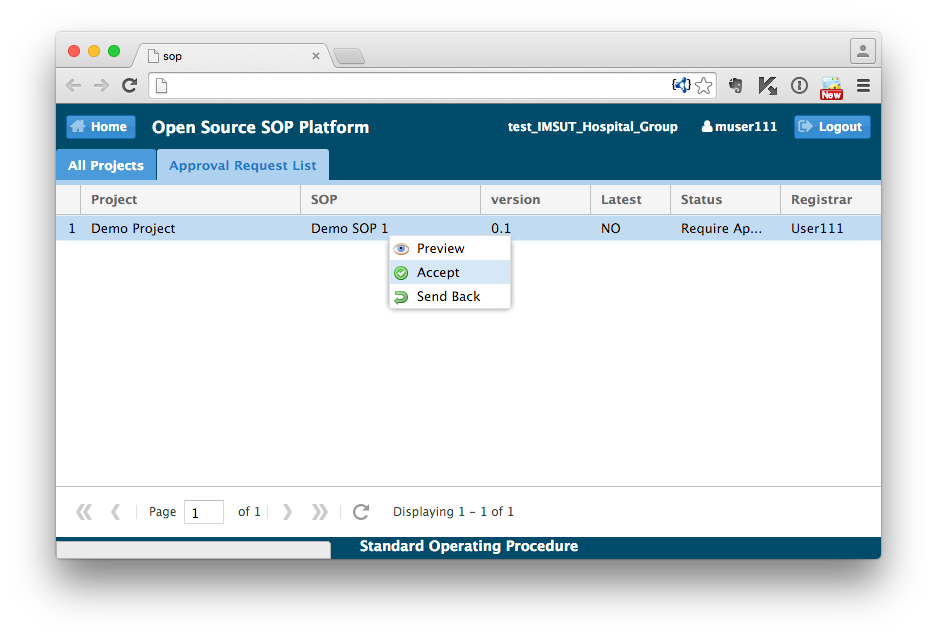Open the 1Password circle extension icon
This screenshot has width=937, height=639.
pyautogui.click(x=799, y=85)
